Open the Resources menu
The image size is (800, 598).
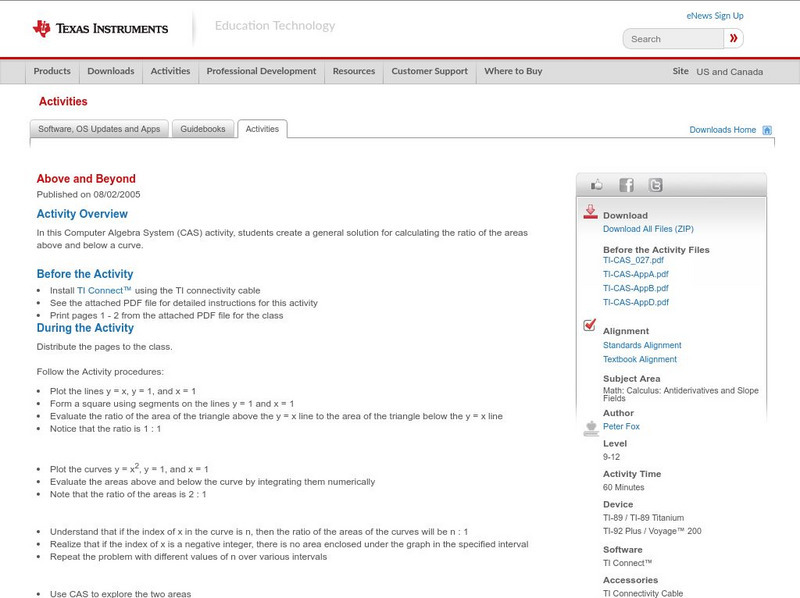(x=354, y=71)
